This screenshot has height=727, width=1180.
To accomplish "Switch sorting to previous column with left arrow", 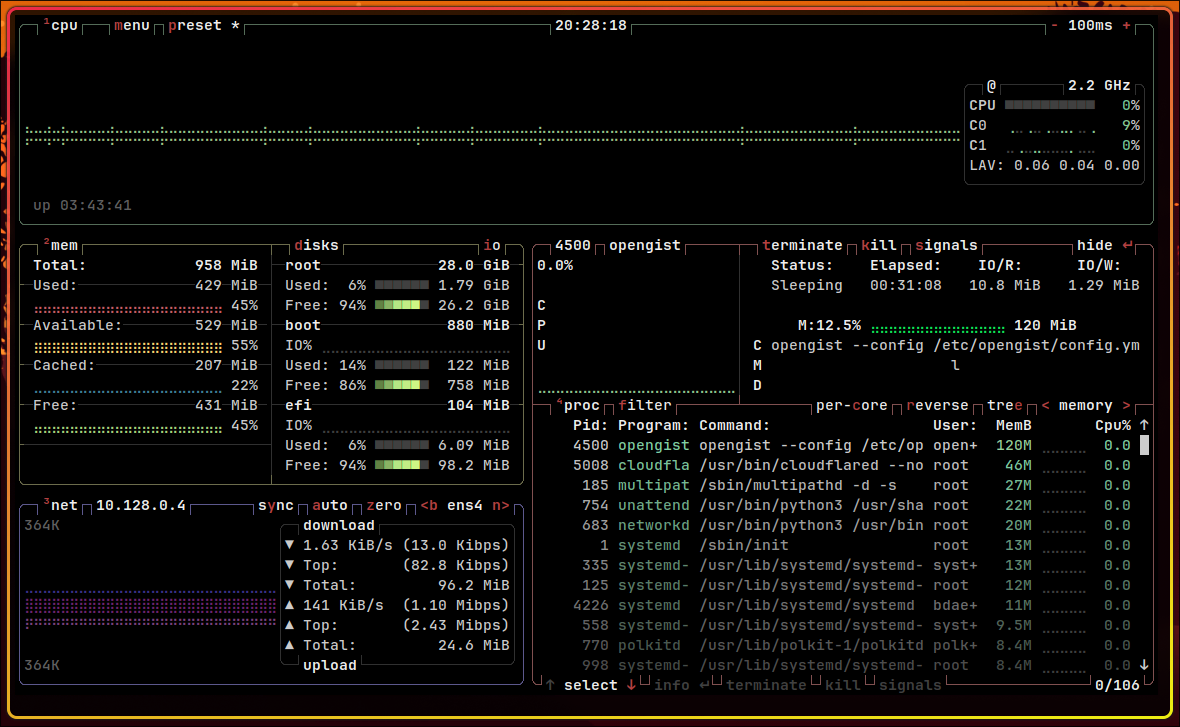I will 1046,405.
